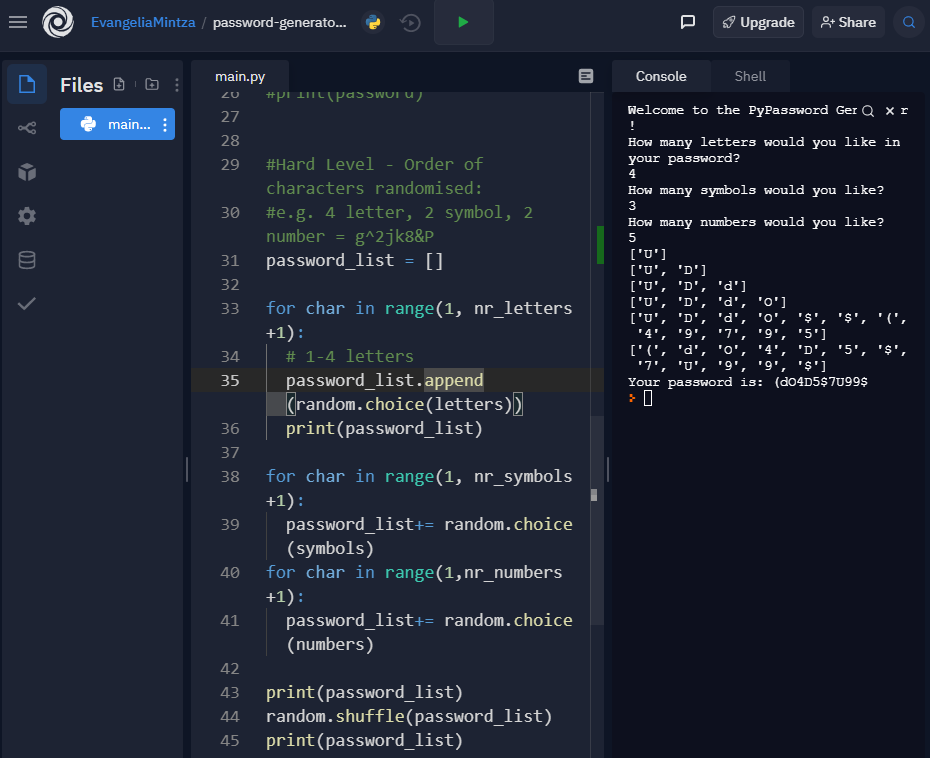Click the Share button
This screenshot has height=758, width=930.
(848, 23)
